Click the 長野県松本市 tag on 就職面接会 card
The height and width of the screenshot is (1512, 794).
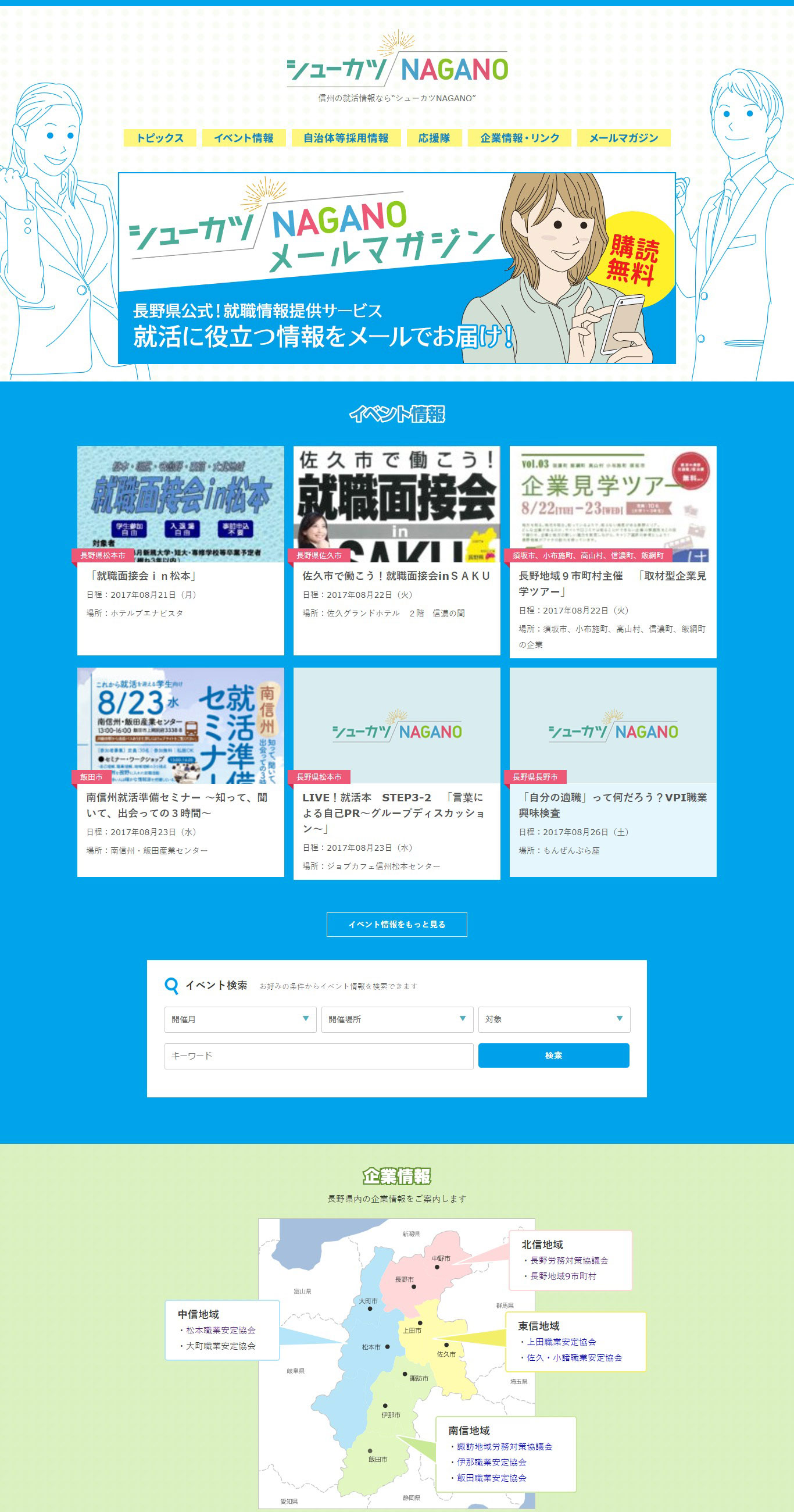click(x=103, y=555)
